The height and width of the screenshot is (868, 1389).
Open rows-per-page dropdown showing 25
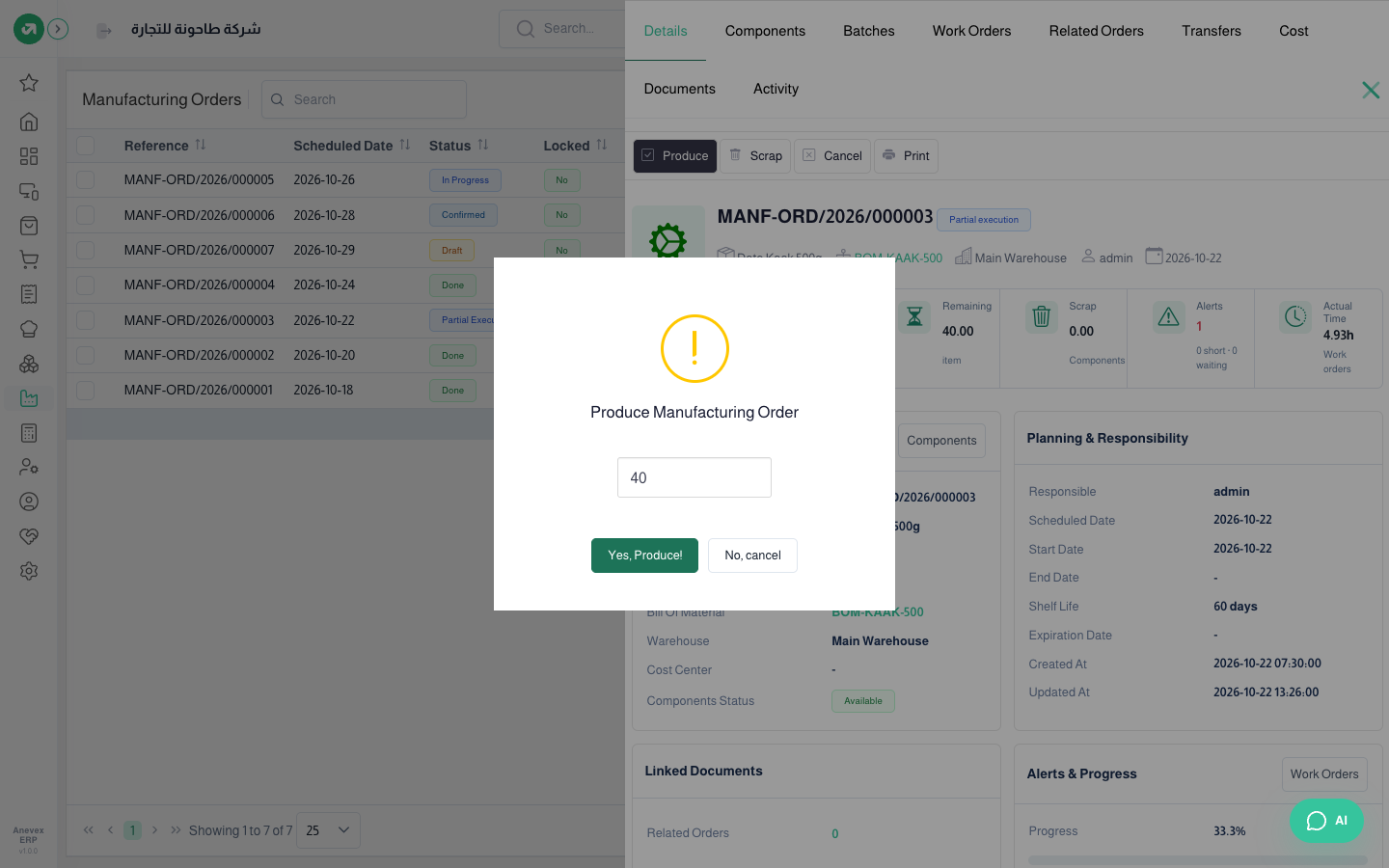point(328,830)
